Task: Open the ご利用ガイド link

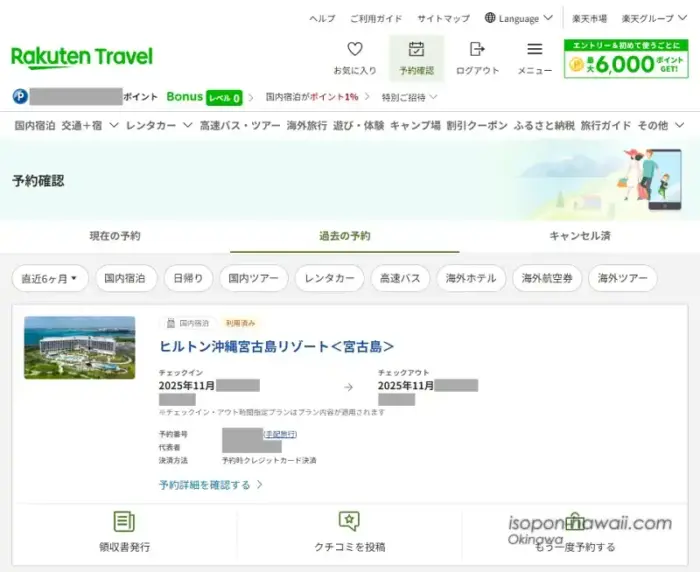Action: click(376, 18)
